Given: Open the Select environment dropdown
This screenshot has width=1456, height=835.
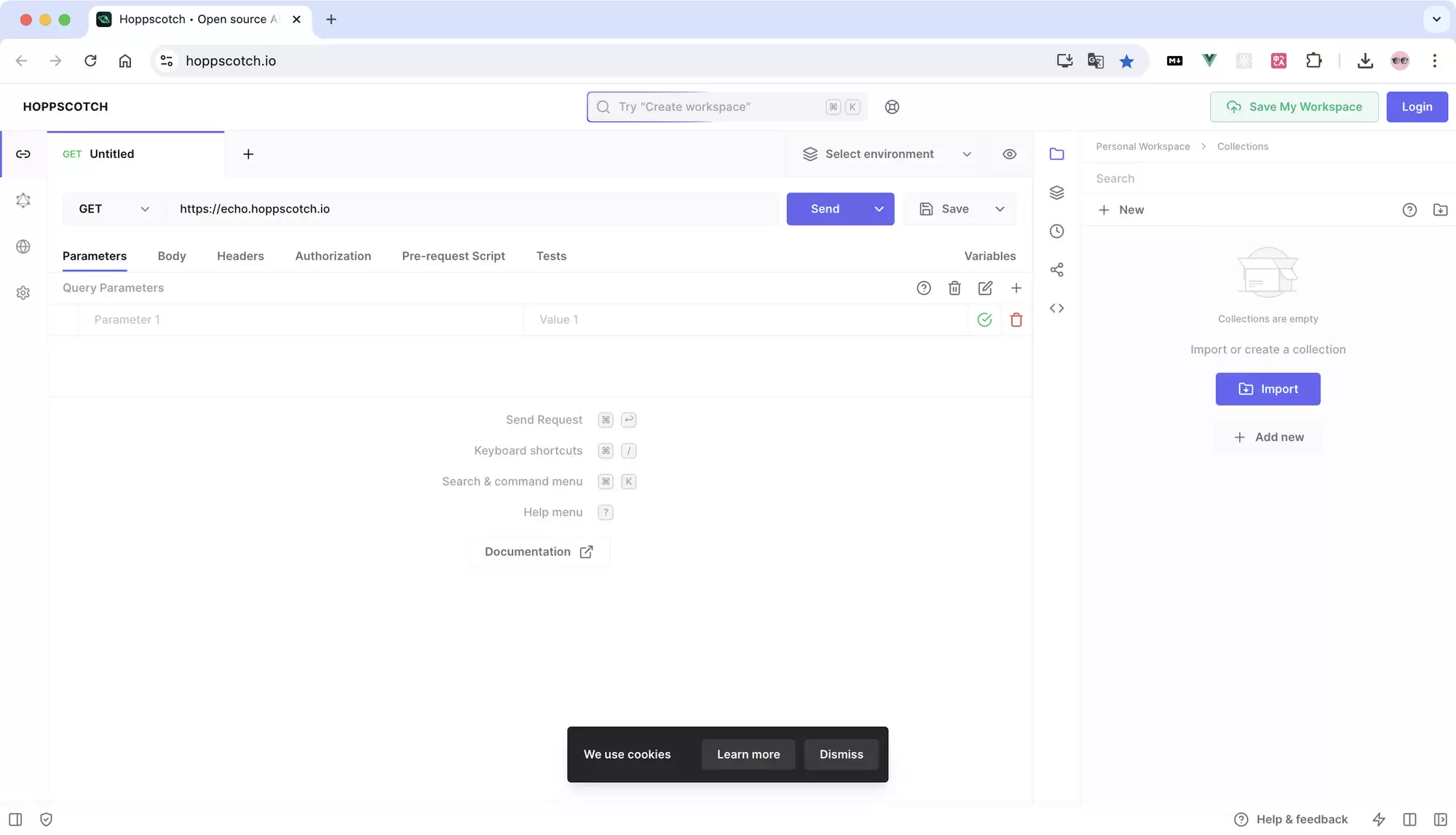Looking at the screenshot, I should point(887,154).
